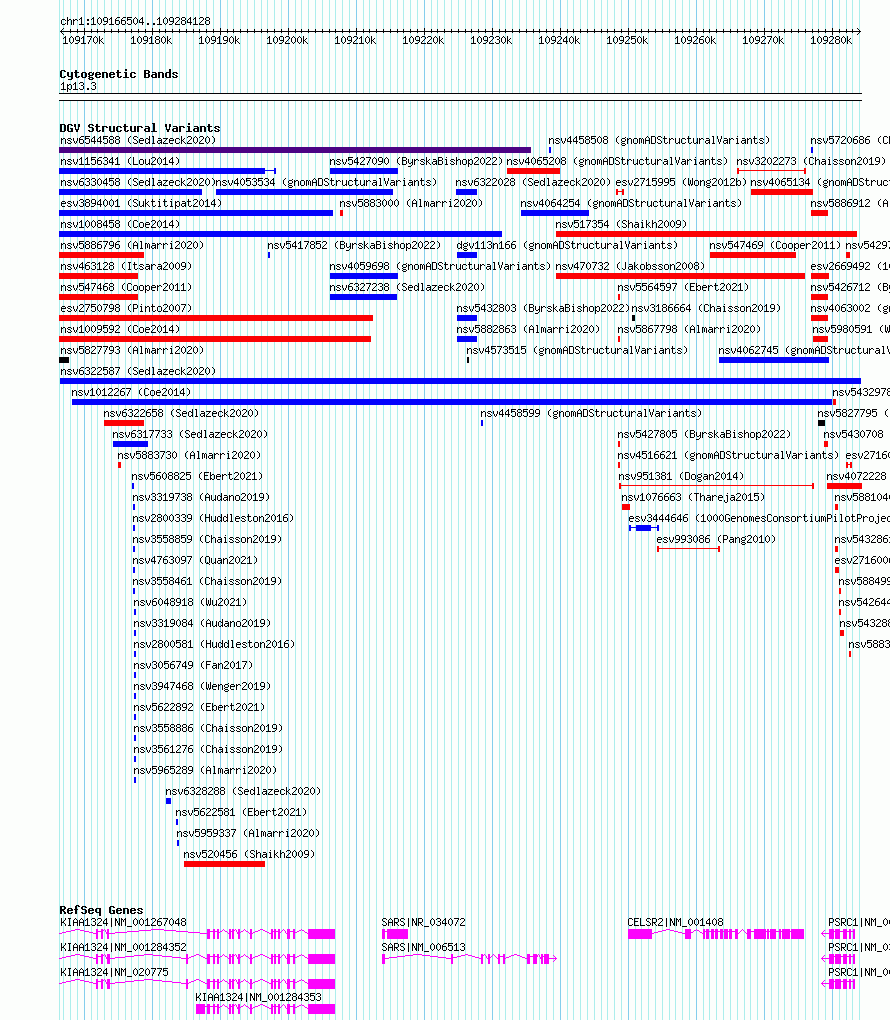Click esv993086 (Pang2010) label
The image size is (890, 1020).
[x=716, y=539]
